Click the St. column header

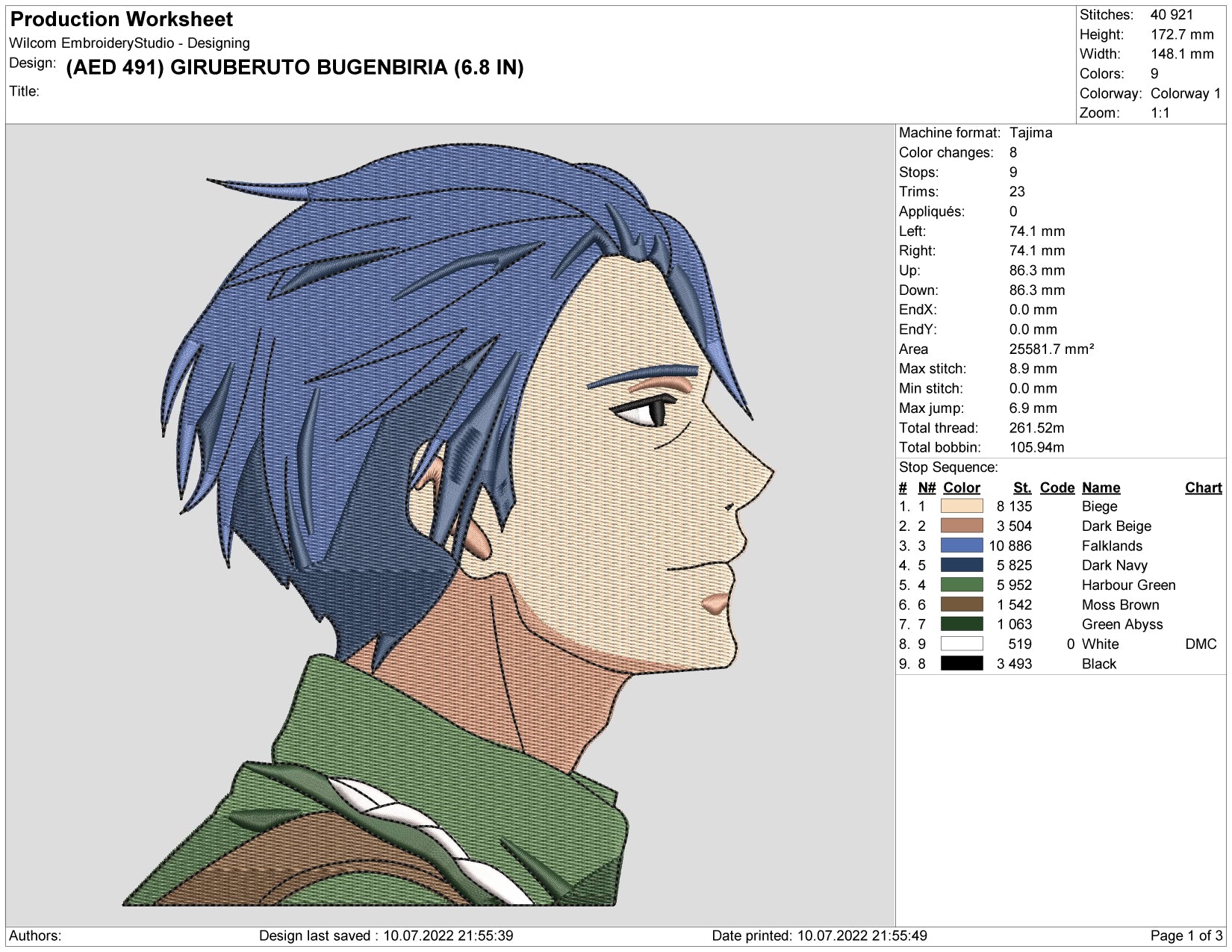point(1022,488)
